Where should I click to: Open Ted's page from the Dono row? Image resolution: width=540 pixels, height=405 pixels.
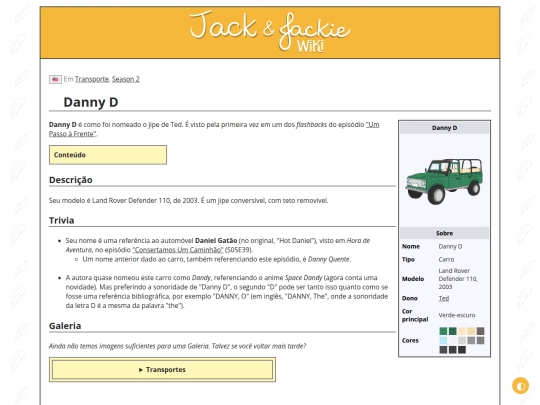pos(444,298)
